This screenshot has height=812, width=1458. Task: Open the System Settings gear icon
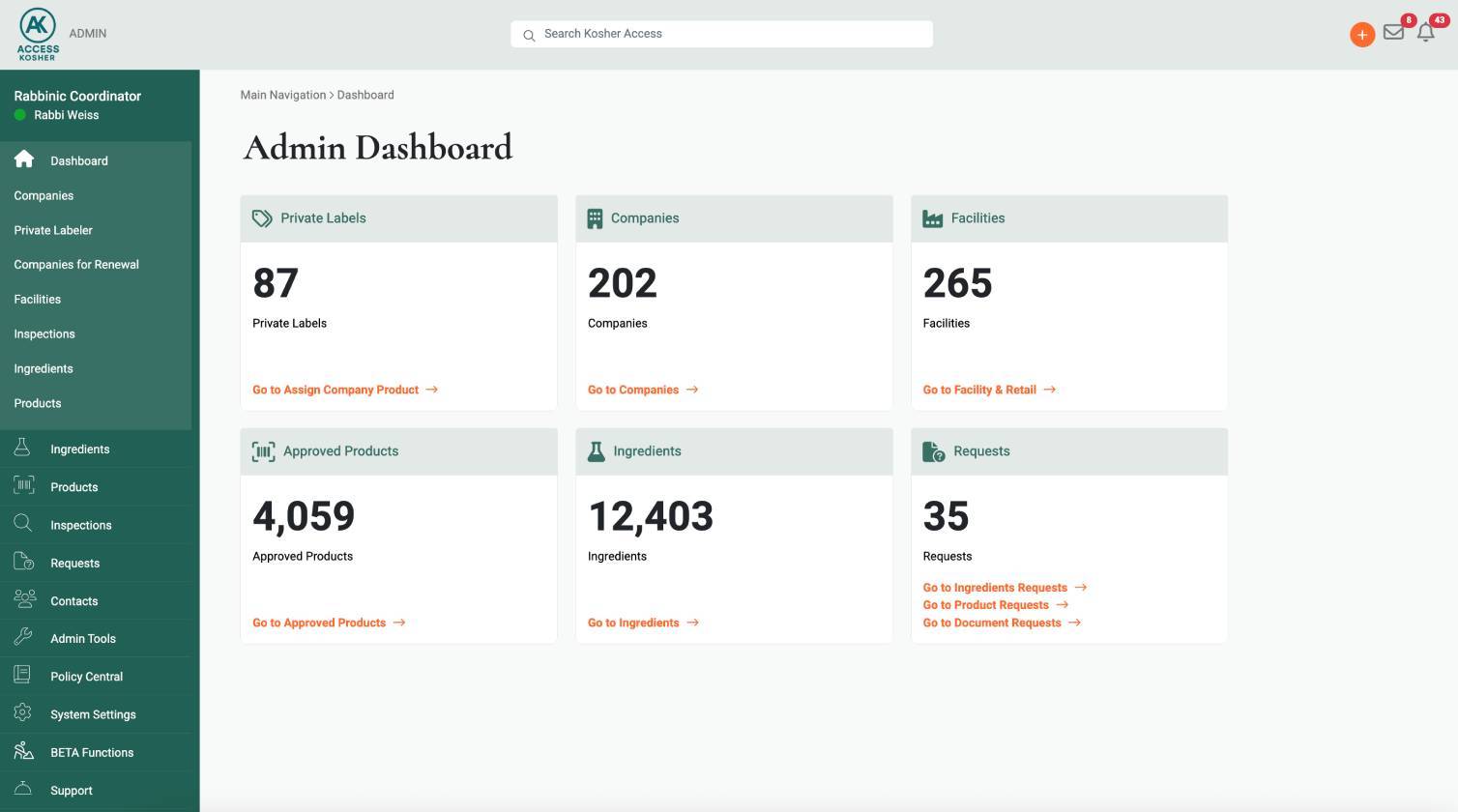(x=22, y=713)
